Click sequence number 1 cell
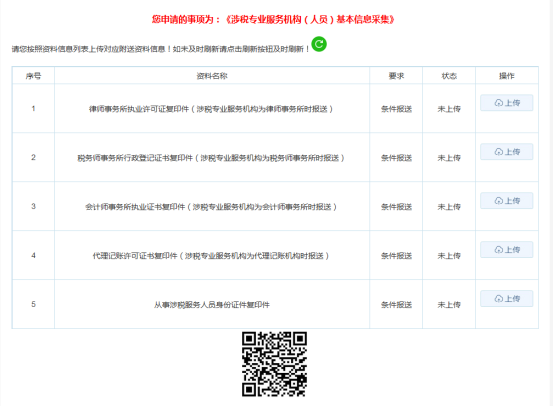 click(x=33, y=108)
